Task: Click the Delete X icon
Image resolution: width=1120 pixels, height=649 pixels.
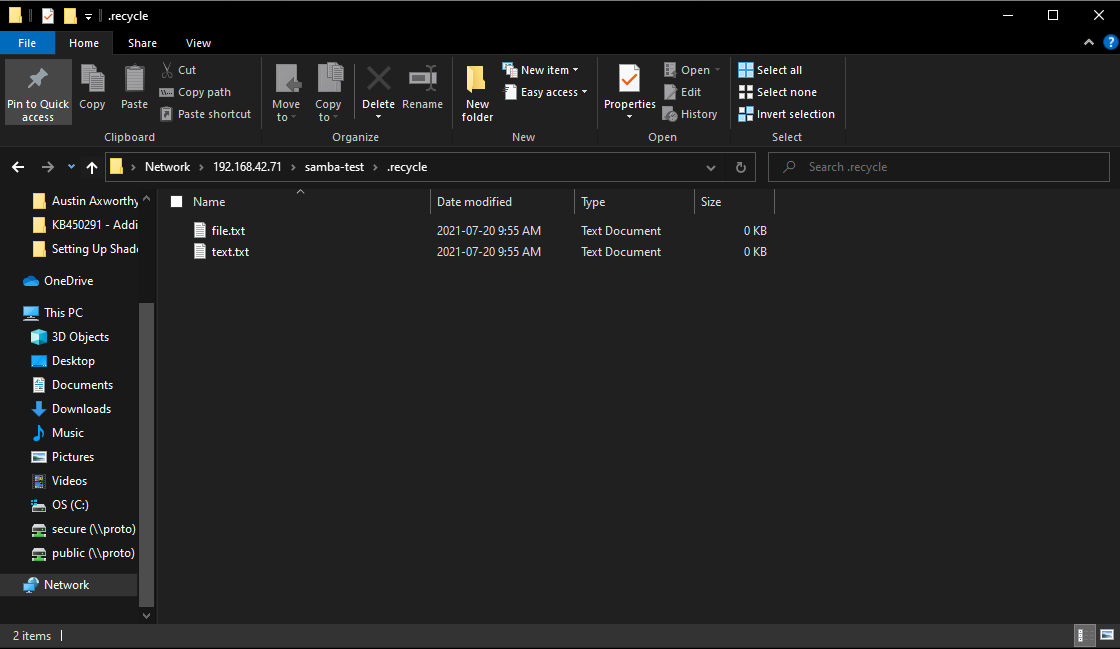Action: tap(379, 79)
